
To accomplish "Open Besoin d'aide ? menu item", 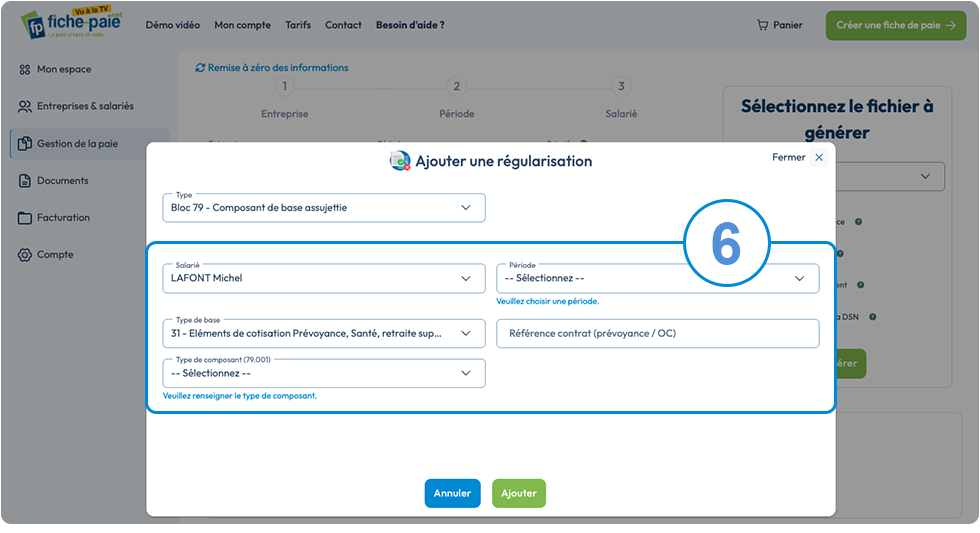I will pos(410,25).
